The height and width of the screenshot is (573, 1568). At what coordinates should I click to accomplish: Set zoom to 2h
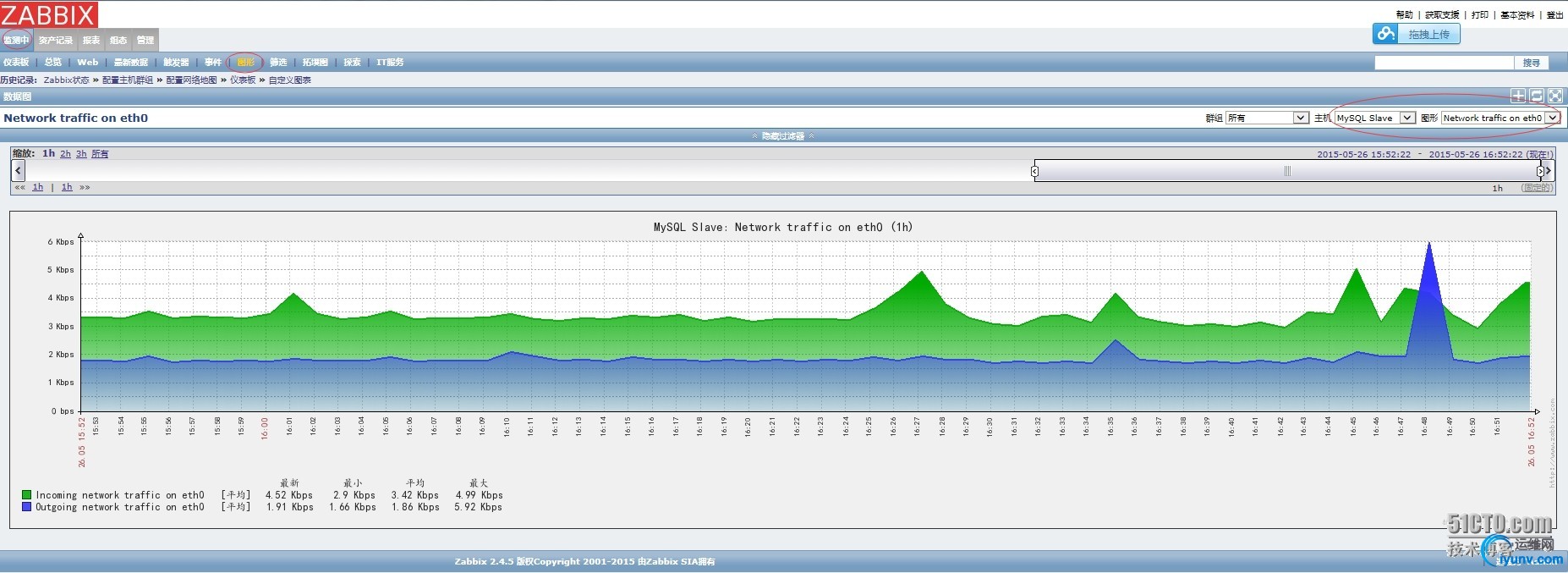[x=65, y=154]
